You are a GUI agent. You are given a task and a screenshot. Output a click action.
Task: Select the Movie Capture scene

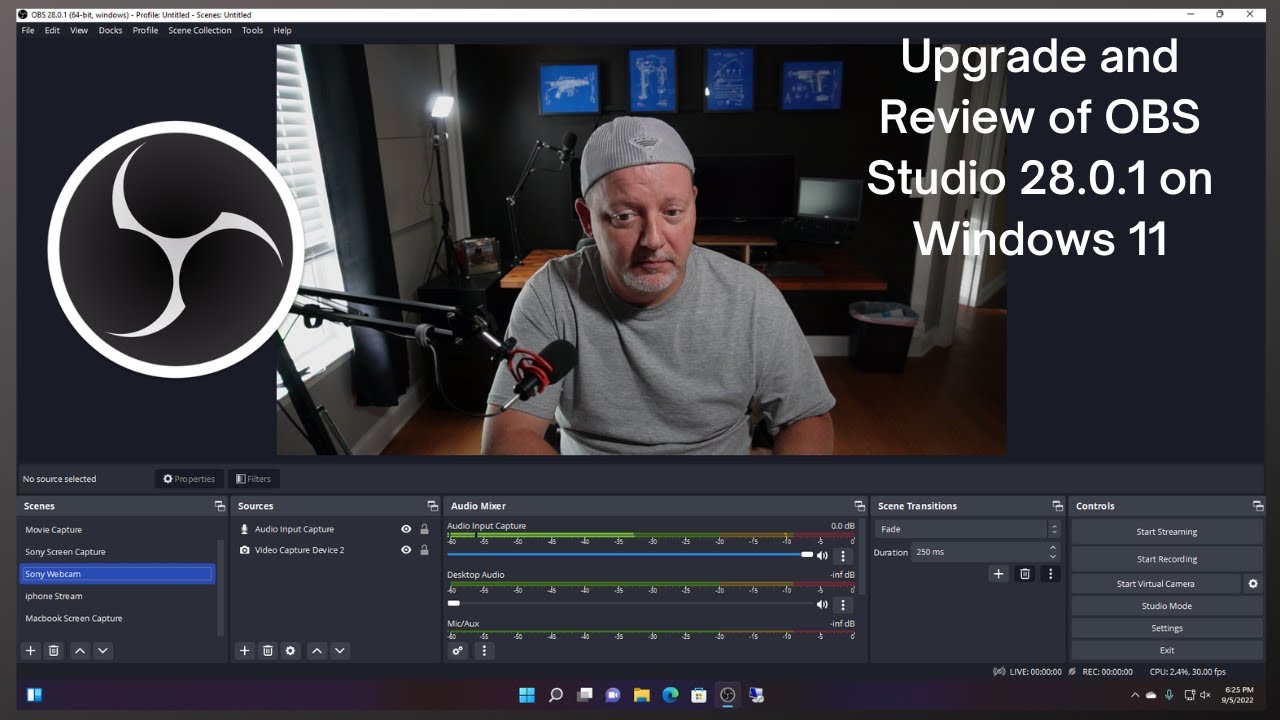click(117, 530)
